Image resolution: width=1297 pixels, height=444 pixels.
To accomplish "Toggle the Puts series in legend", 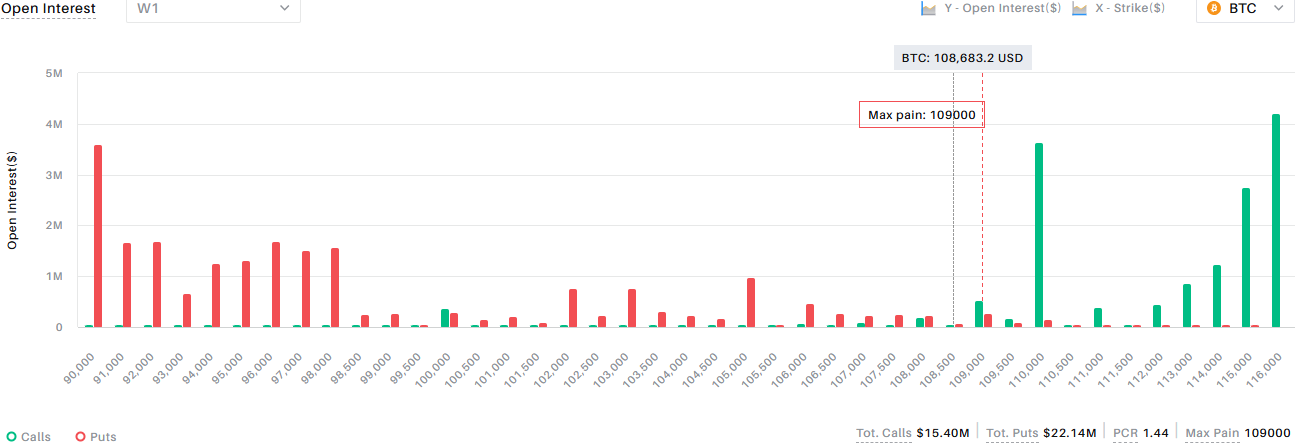I will click(x=96, y=437).
